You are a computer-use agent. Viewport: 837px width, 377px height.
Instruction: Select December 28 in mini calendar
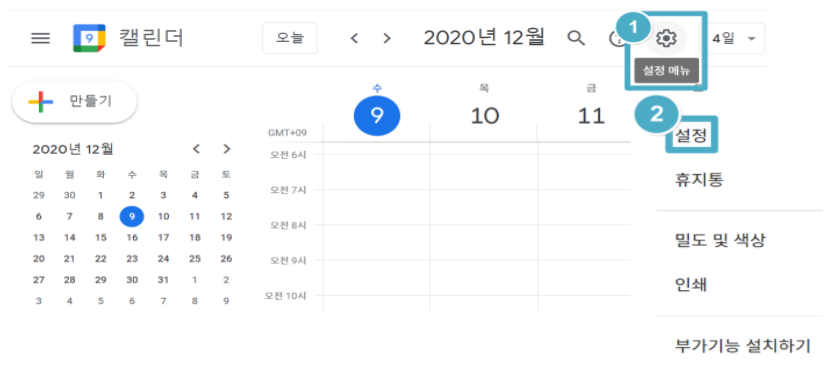69,280
